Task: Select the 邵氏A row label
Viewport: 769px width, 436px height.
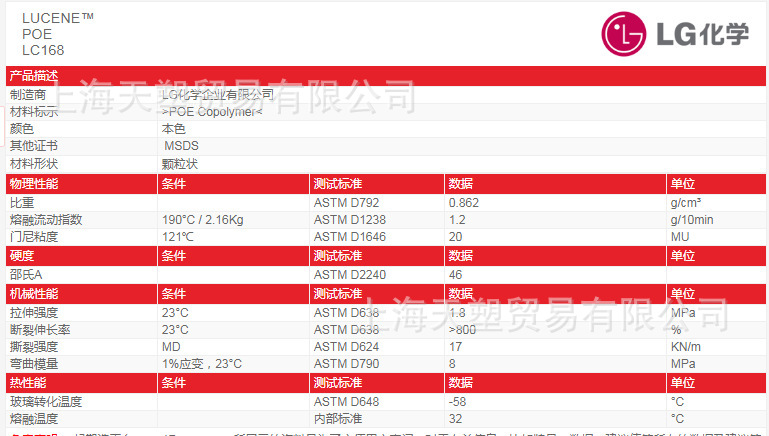Action: (26, 275)
